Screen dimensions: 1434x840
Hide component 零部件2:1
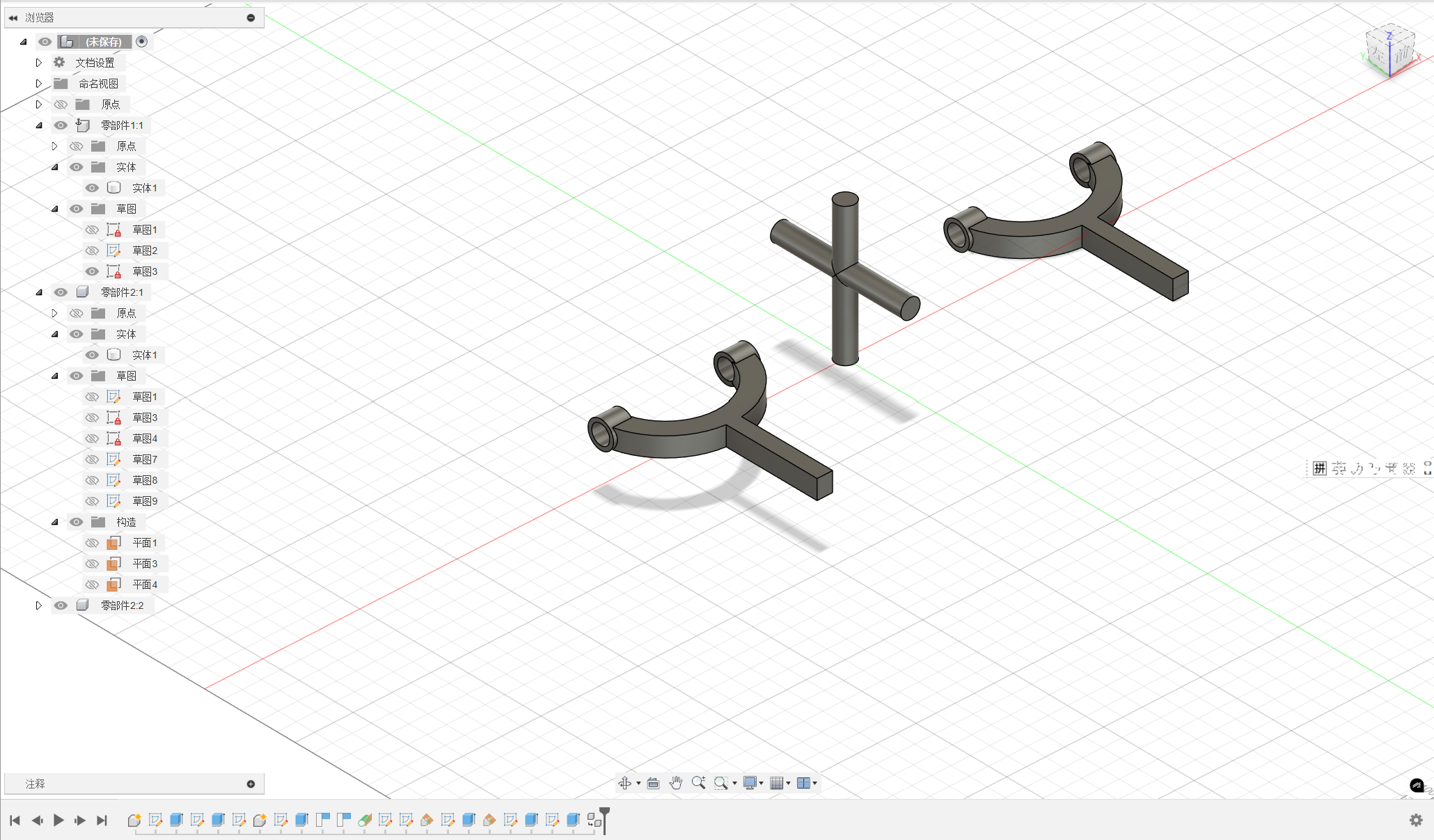61,292
